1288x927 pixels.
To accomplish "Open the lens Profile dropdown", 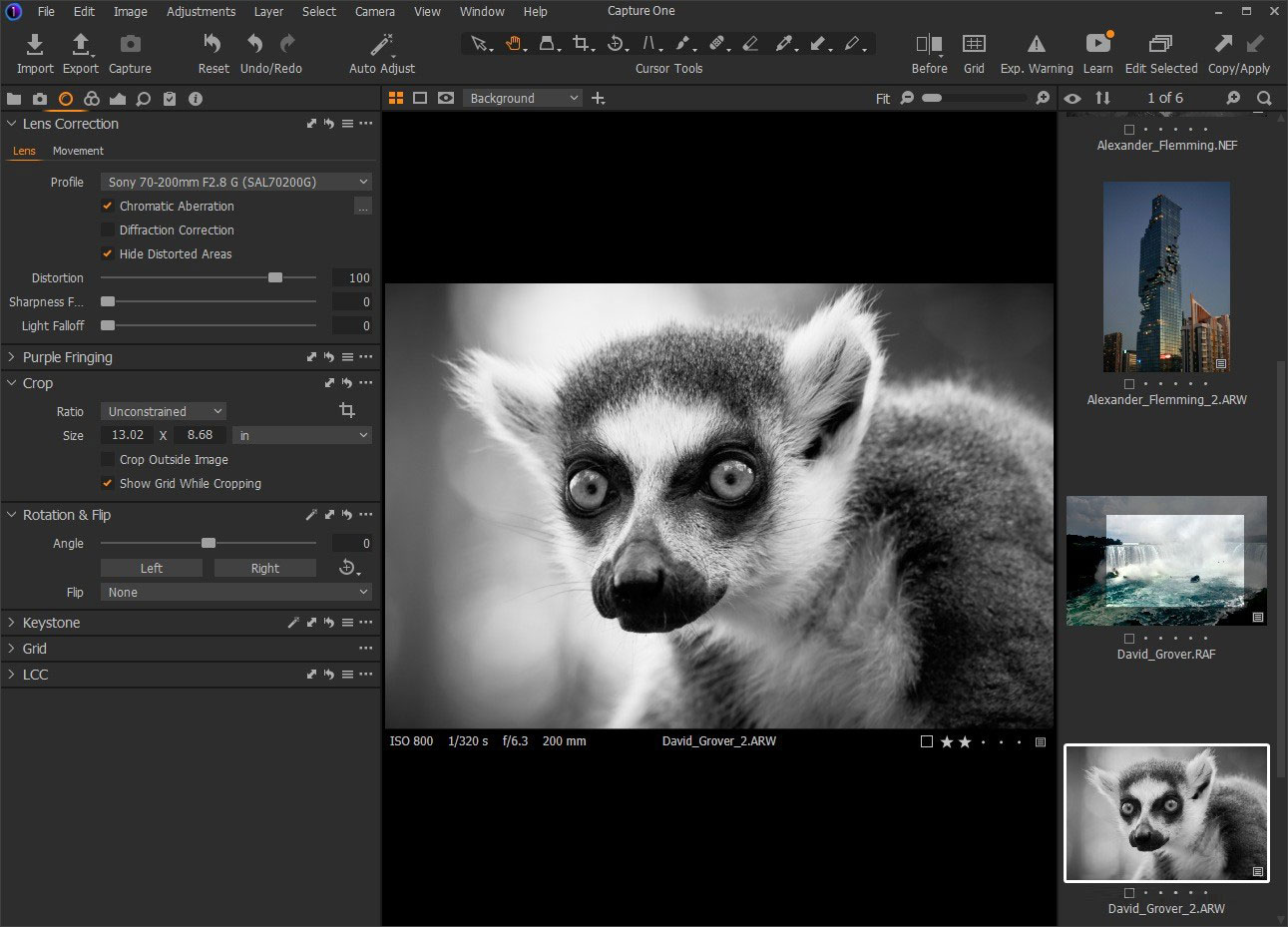I will click(x=236, y=182).
